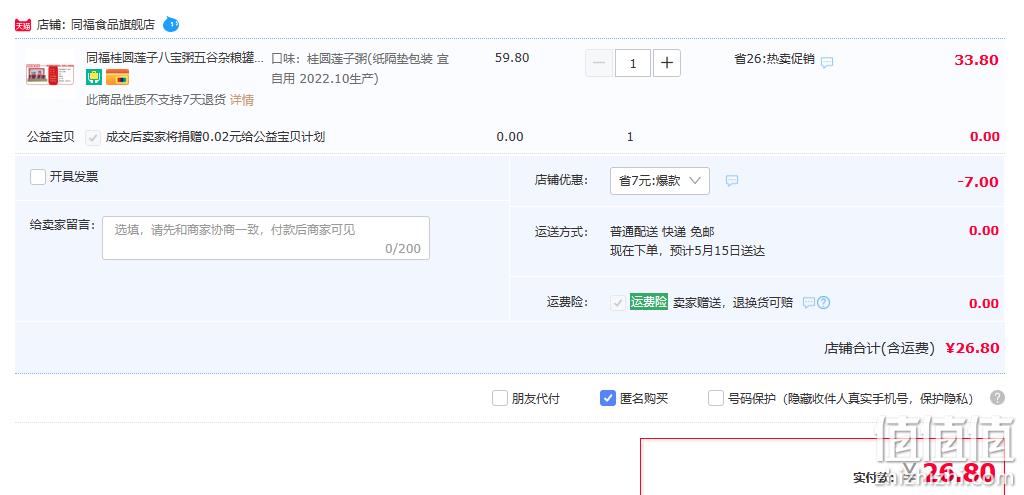
Task: Click the green service badge icon under product title
Action: point(94,77)
